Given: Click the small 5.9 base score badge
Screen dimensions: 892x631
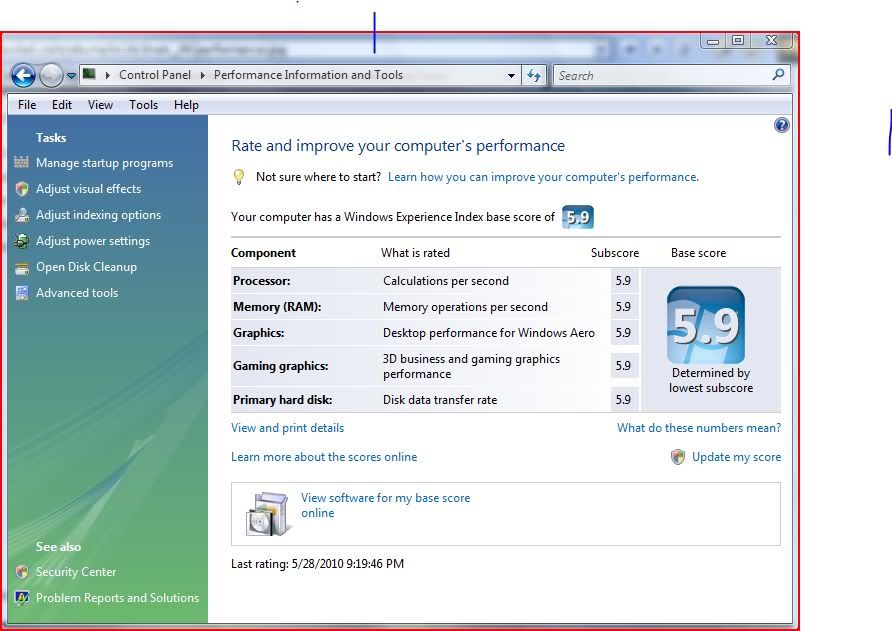Looking at the screenshot, I should pyautogui.click(x=577, y=217).
